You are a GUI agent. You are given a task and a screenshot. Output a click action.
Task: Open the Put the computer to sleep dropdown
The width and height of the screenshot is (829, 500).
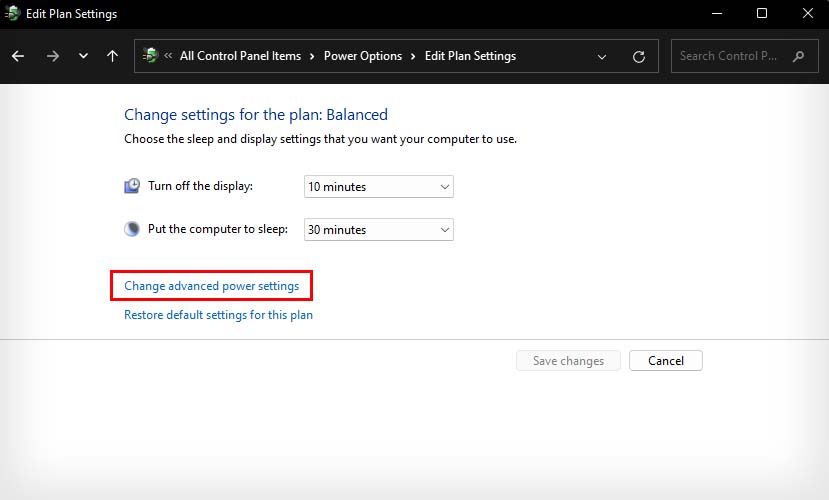click(x=379, y=229)
